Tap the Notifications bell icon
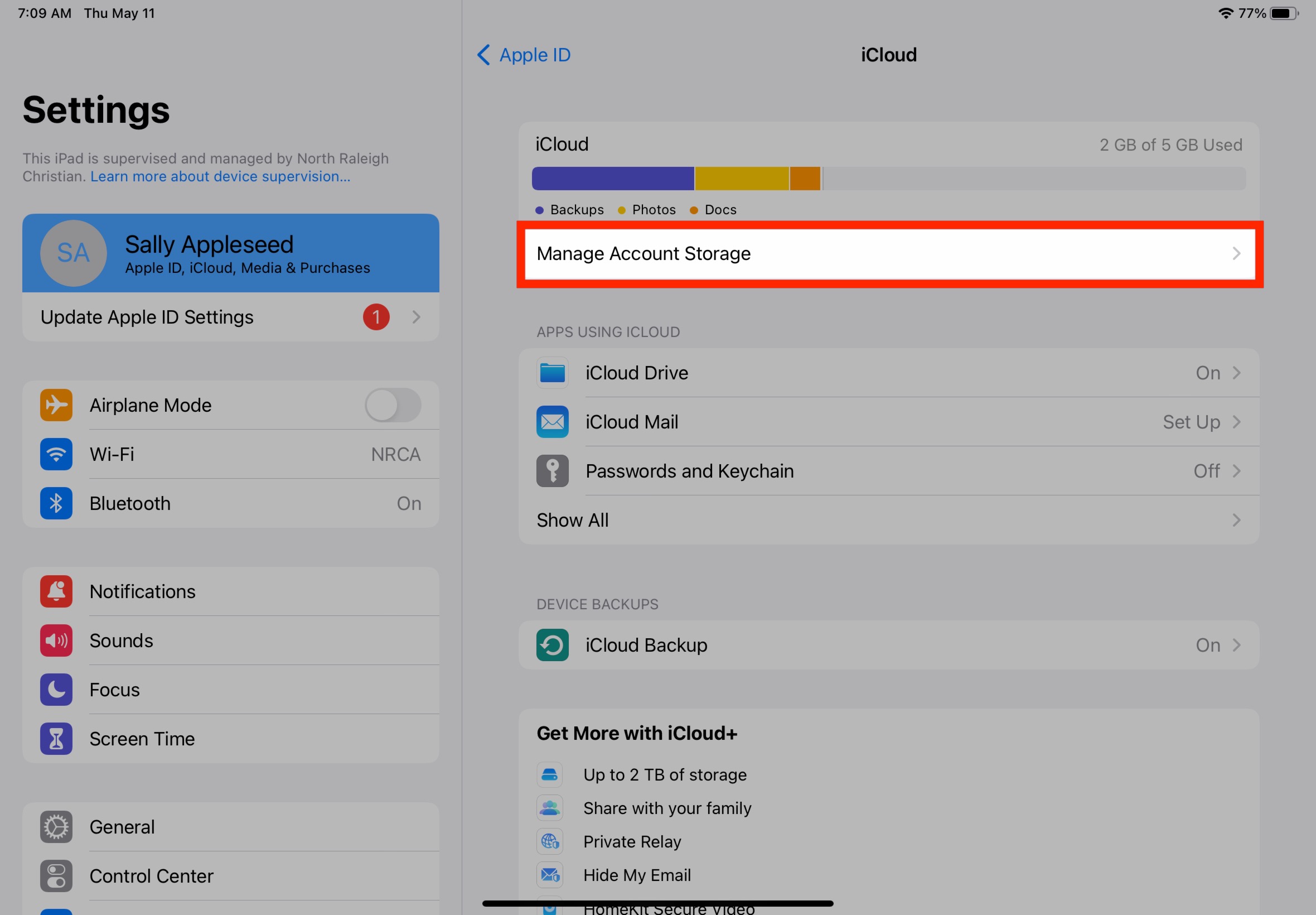Screen dimensions: 1316x915 (x=56, y=591)
